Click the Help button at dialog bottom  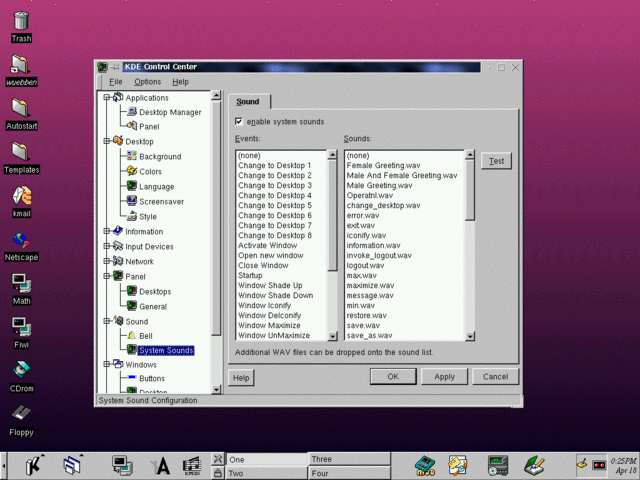tap(241, 378)
